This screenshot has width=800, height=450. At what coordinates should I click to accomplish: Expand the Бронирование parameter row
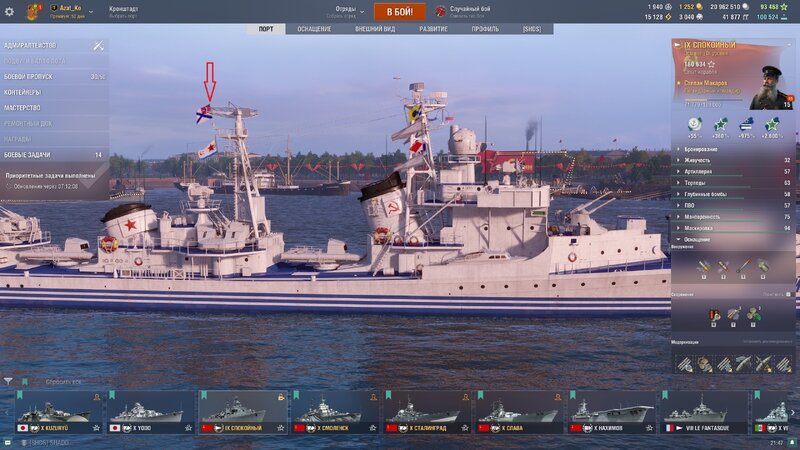[x=733, y=149]
